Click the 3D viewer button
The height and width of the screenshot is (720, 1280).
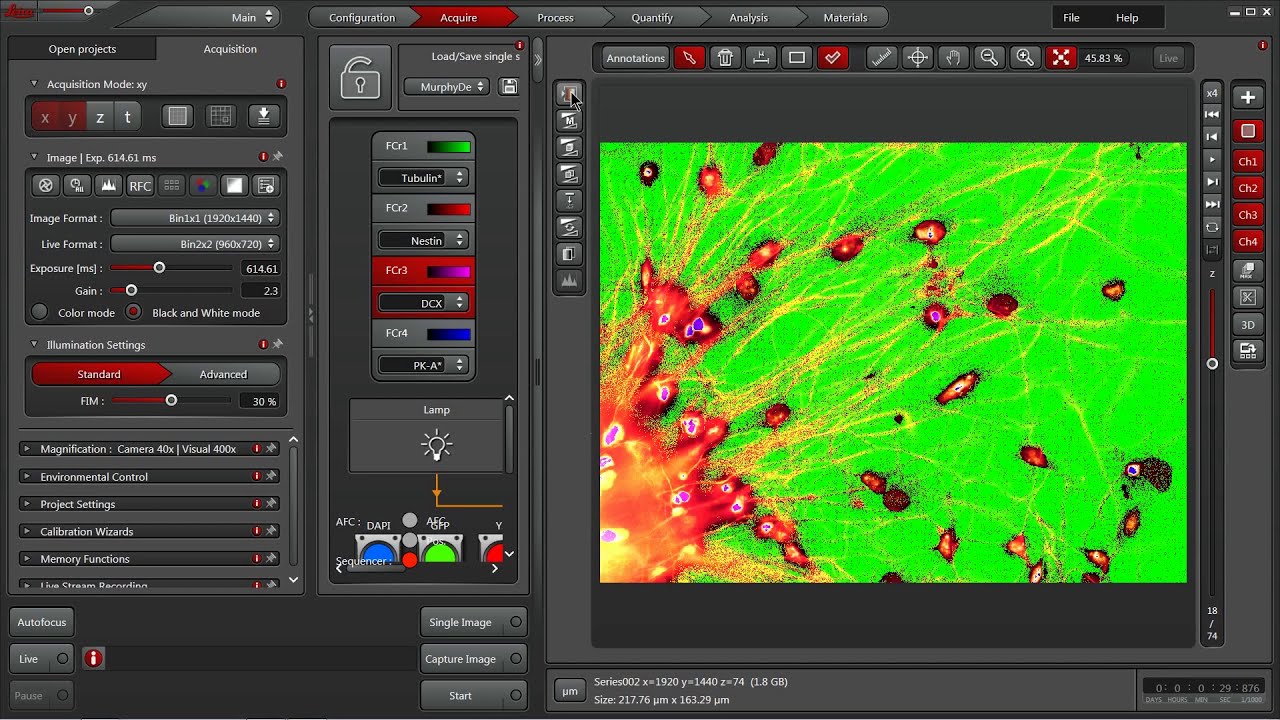1247,325
